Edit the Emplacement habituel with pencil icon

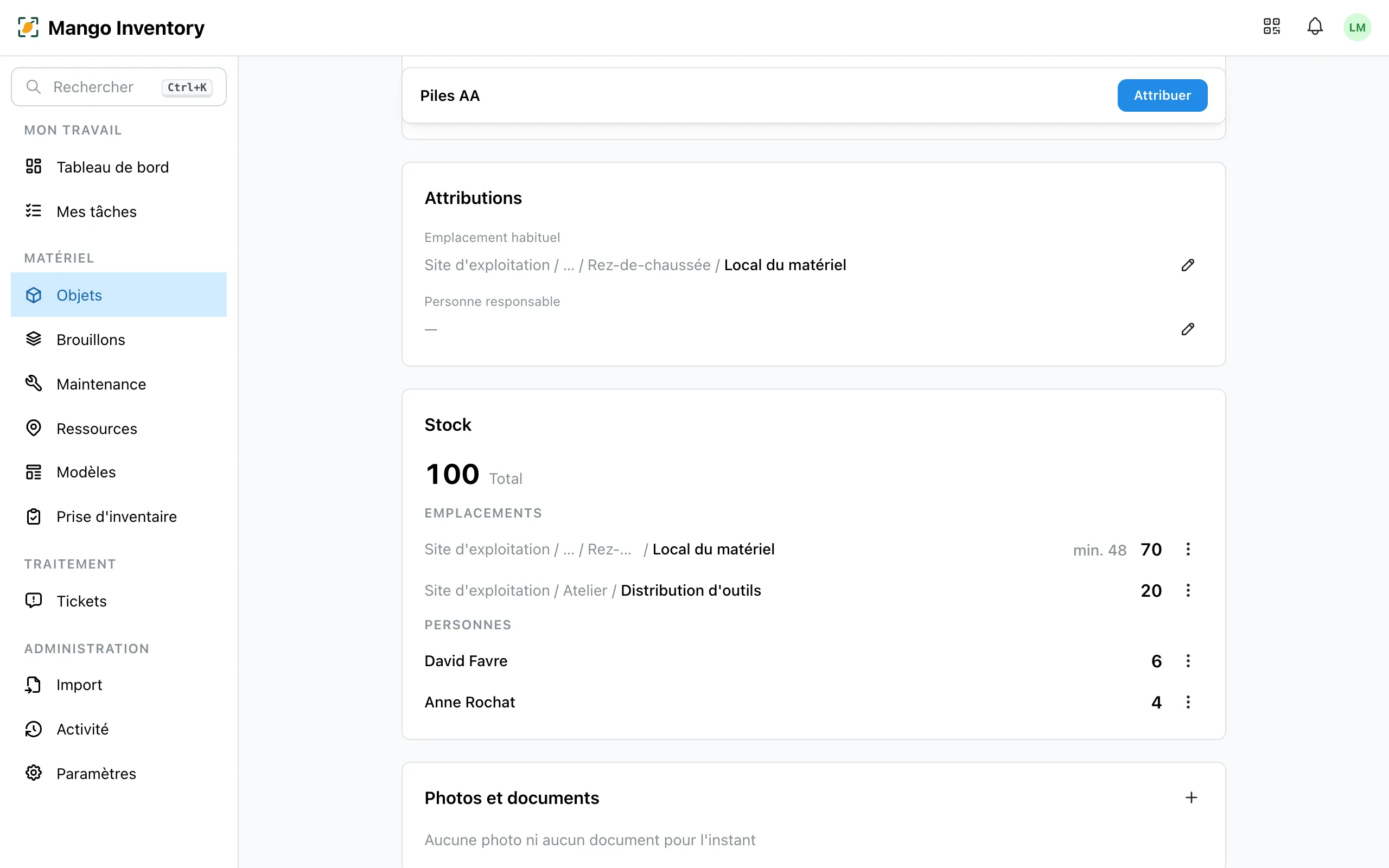point(1188,265)
